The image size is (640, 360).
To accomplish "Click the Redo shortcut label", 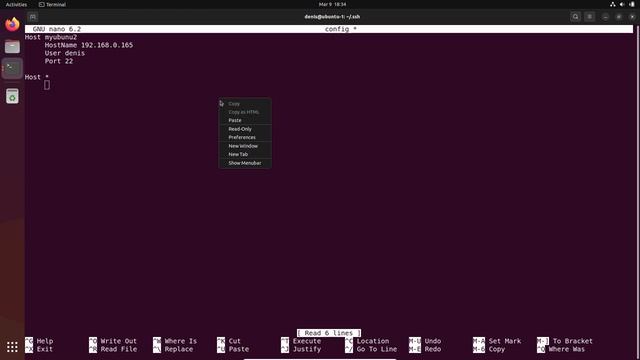I will pos(433,349).
